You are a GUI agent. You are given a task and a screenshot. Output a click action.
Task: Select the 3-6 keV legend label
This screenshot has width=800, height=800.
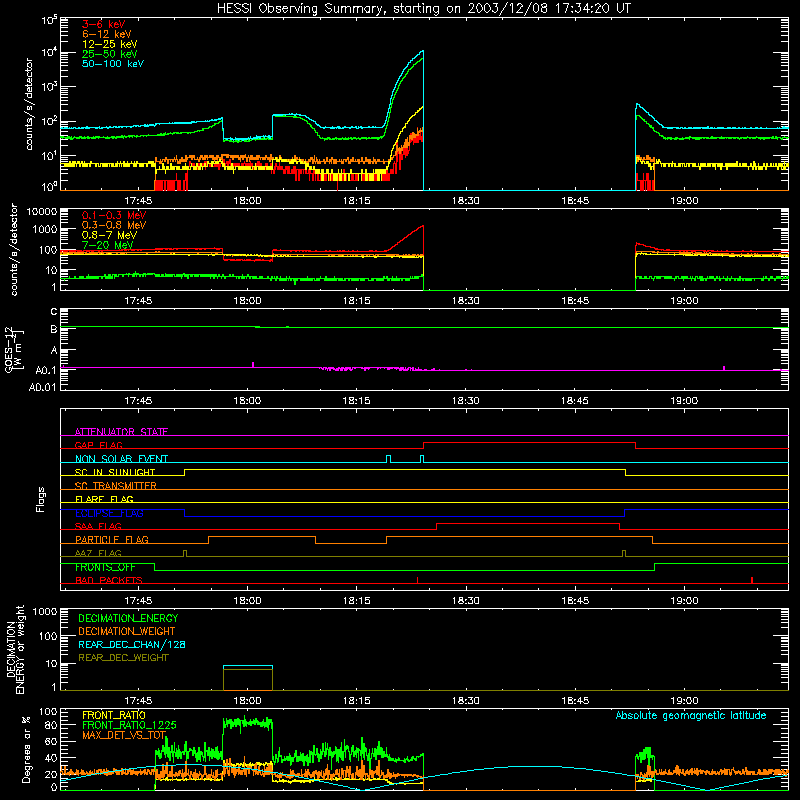pos(104,24)
